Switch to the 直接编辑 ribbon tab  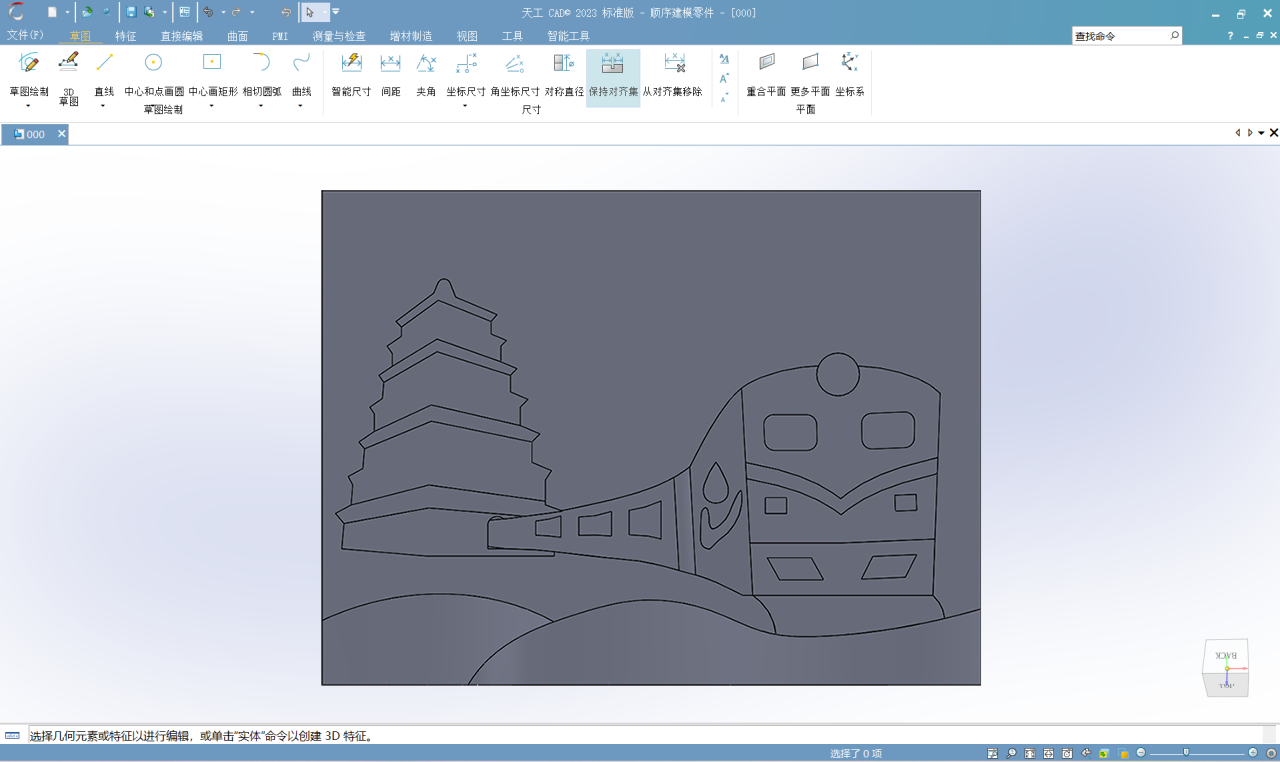181,36
